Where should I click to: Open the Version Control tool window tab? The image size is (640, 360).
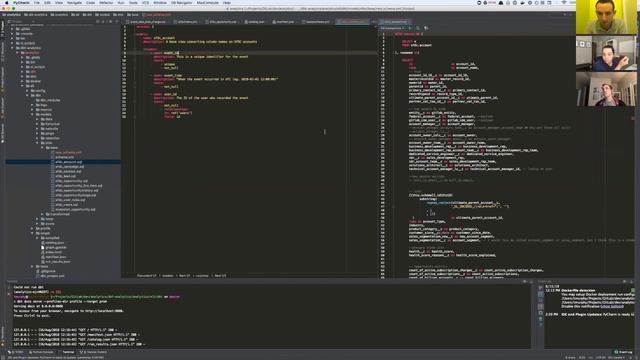(94, 352)
